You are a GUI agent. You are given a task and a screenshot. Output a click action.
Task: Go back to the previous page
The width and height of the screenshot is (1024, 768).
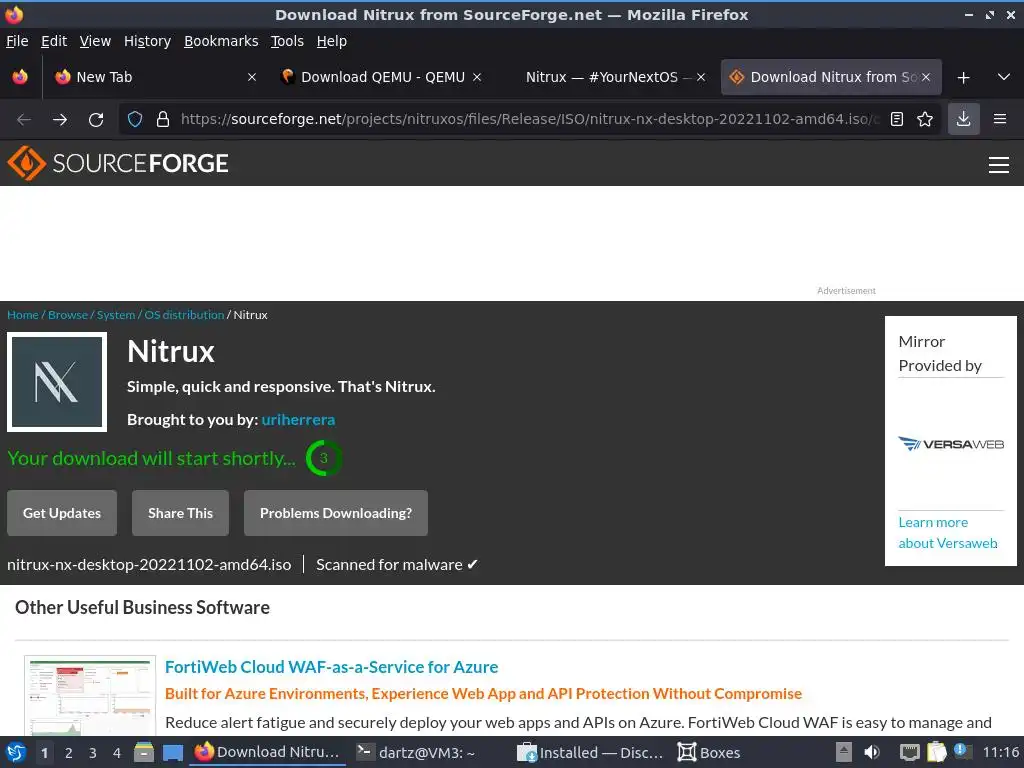(24, 120)
